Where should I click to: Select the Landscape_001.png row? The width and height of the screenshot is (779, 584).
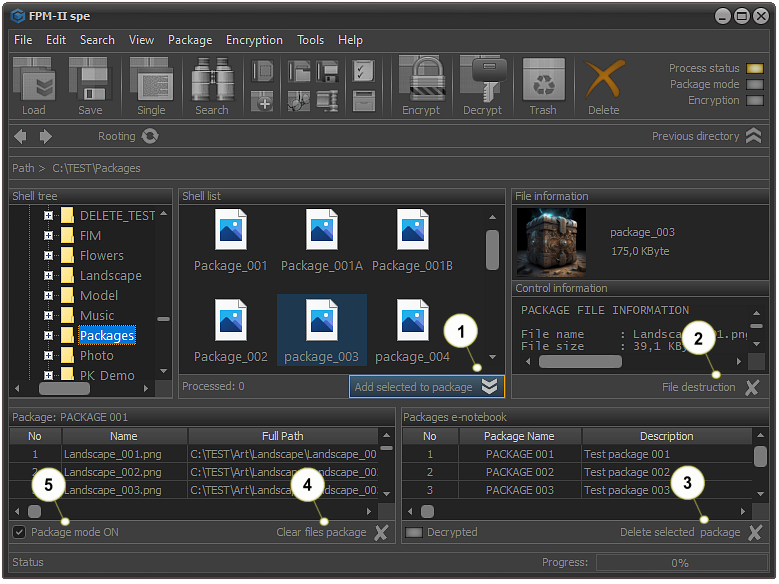click(x=194, y=454)
